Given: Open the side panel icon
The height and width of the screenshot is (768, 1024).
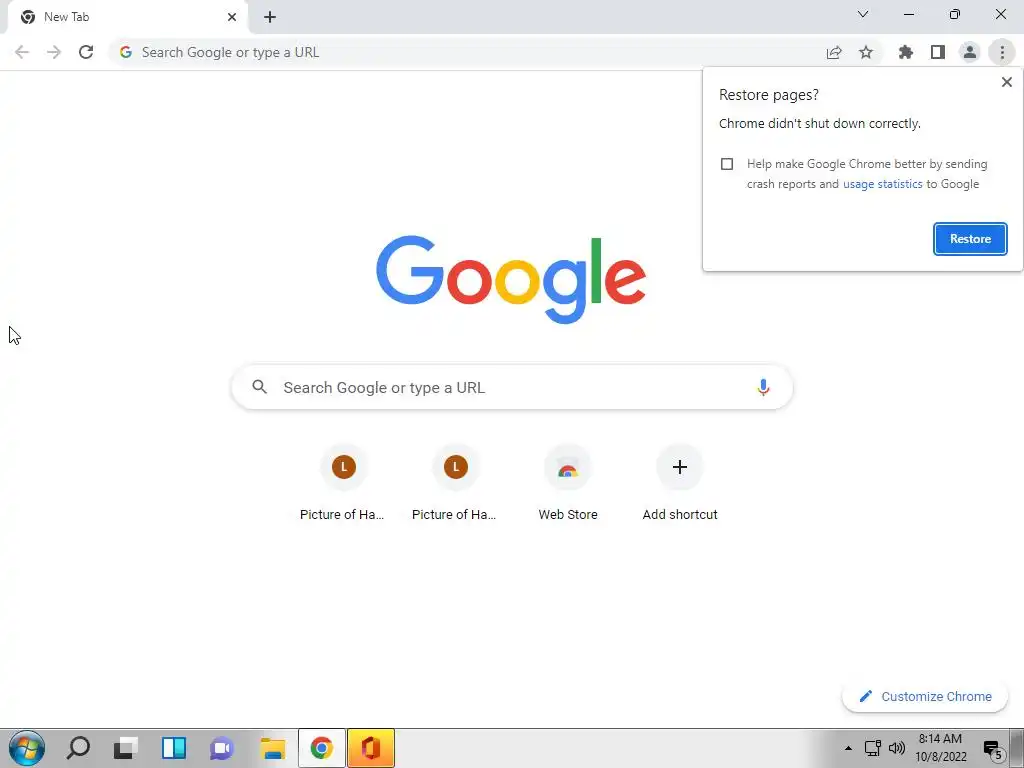Looking at the screenshot, I should (x=938, y=52).
